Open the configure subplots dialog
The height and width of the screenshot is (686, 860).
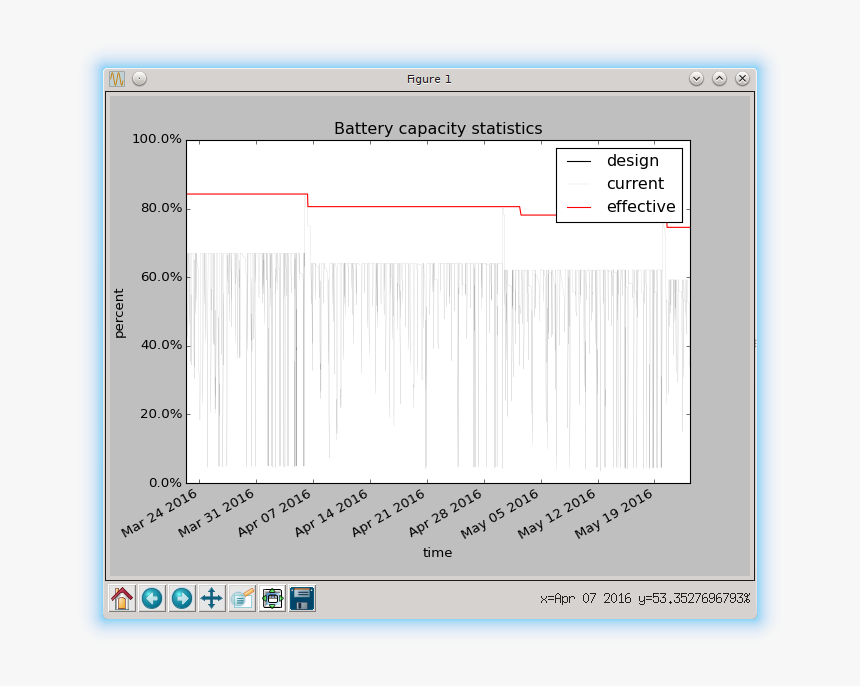tap(272, 598)
